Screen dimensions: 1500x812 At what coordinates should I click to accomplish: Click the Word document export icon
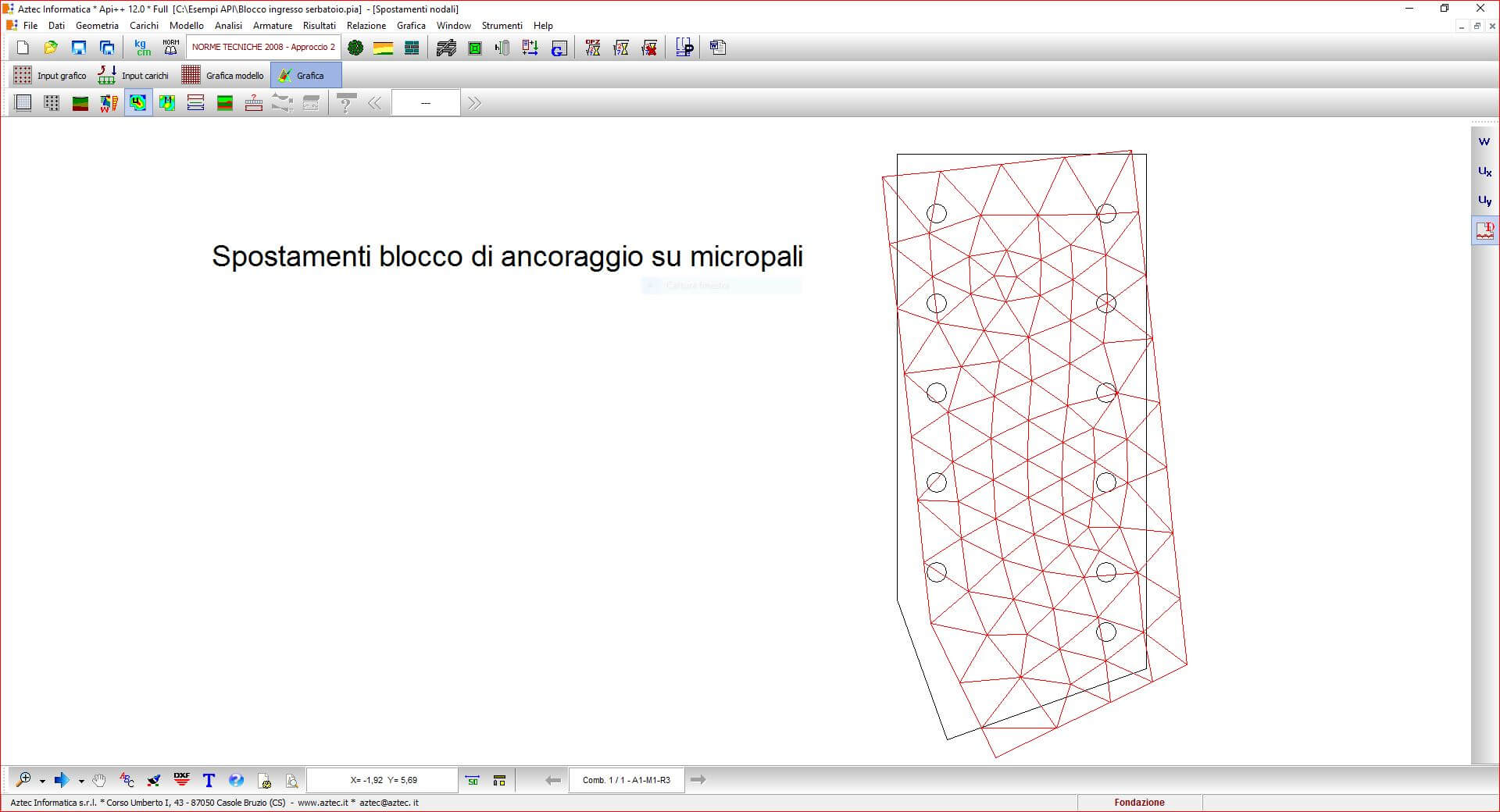(x=717, y=48)
